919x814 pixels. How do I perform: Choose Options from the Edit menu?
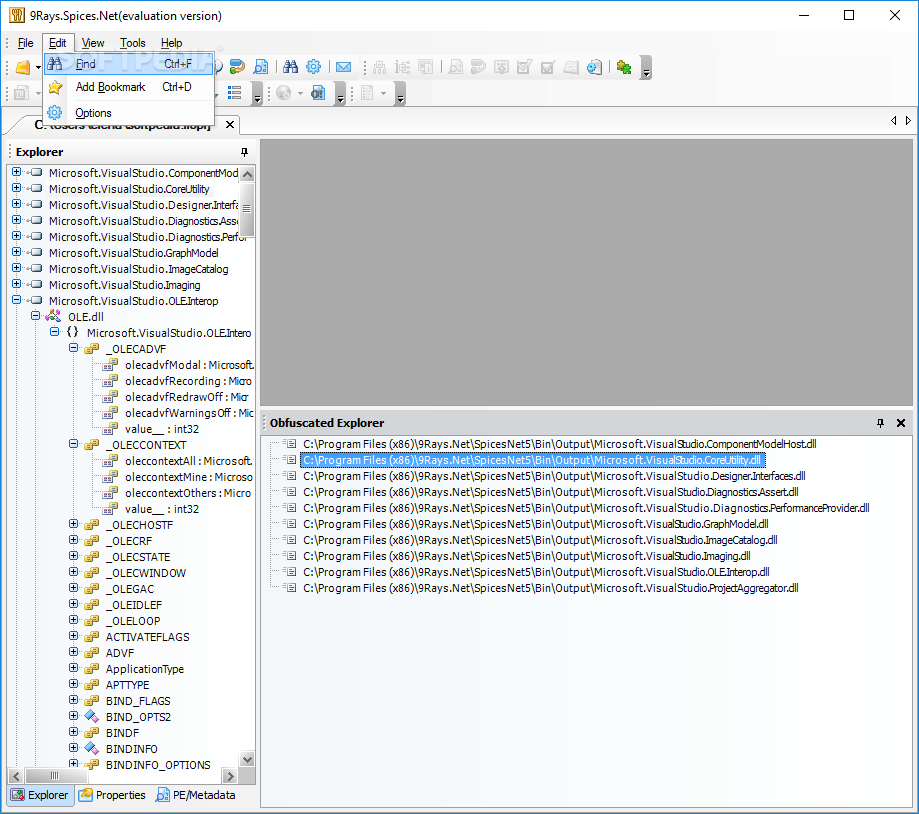pyautogui.click(x=129, y=113)
